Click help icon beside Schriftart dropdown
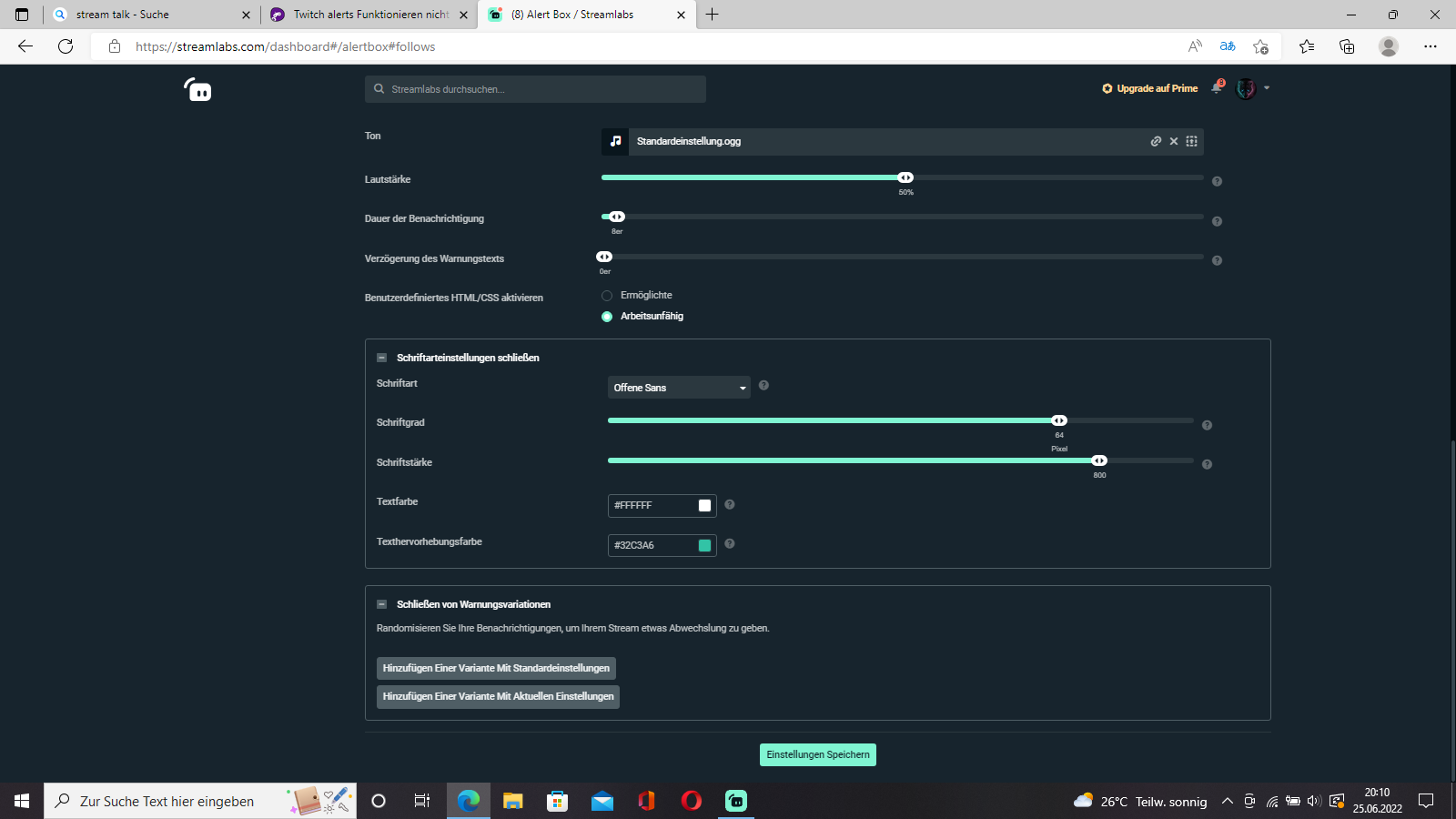The width and height of the screenshot is (1456, 819). click(763, 386)
